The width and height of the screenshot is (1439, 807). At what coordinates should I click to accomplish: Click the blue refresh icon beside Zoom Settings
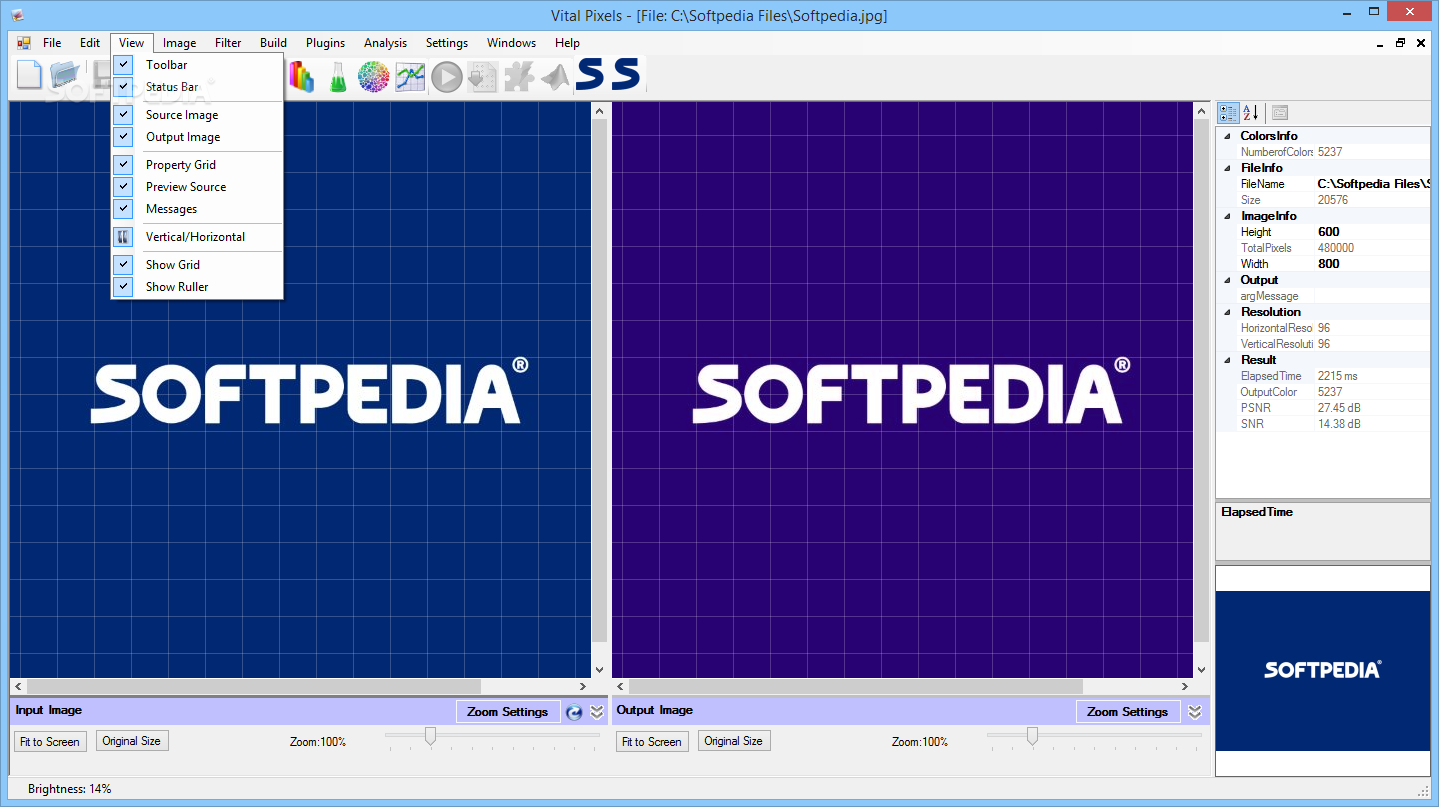pos(574,712)
